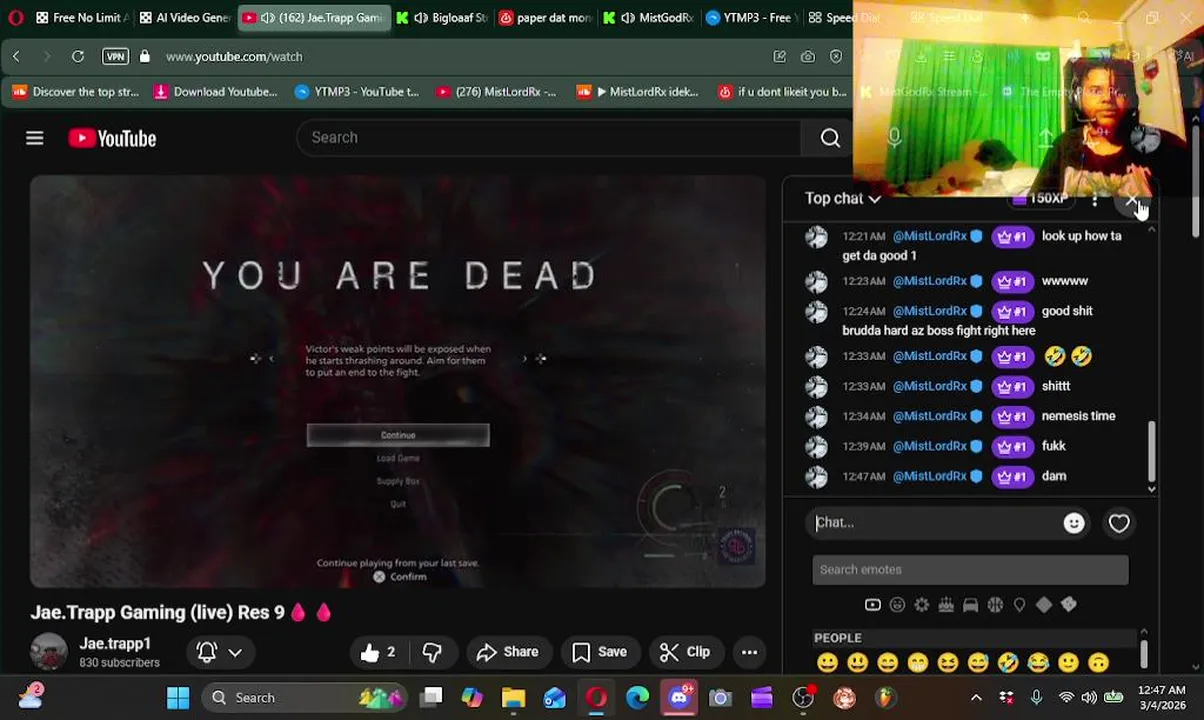Create a Clip of the video

point(686,652)
